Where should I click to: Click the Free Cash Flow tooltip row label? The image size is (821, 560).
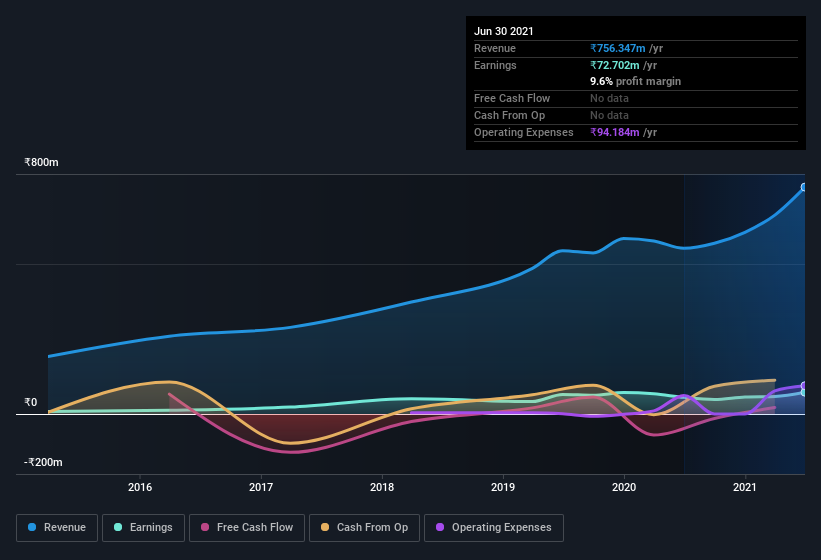click(x=512, y=98)
